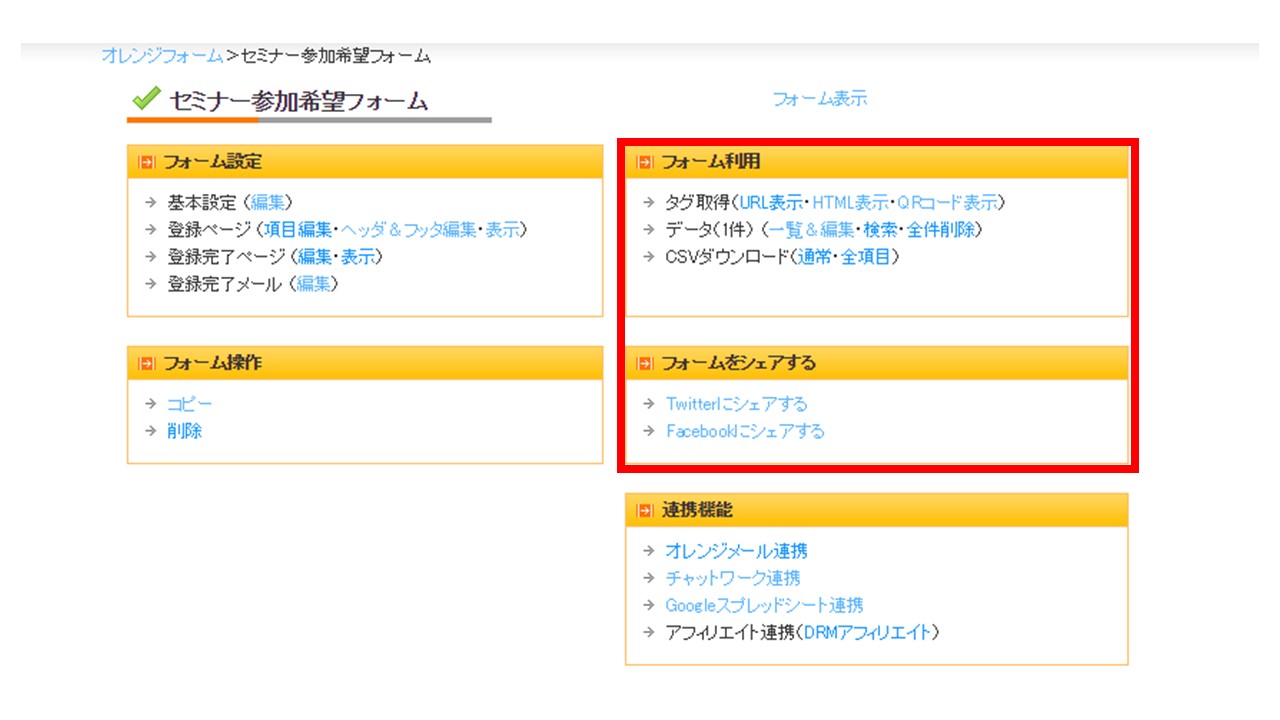Open the フォーム表示 link

pyautogui.click(x=819, y=99)
